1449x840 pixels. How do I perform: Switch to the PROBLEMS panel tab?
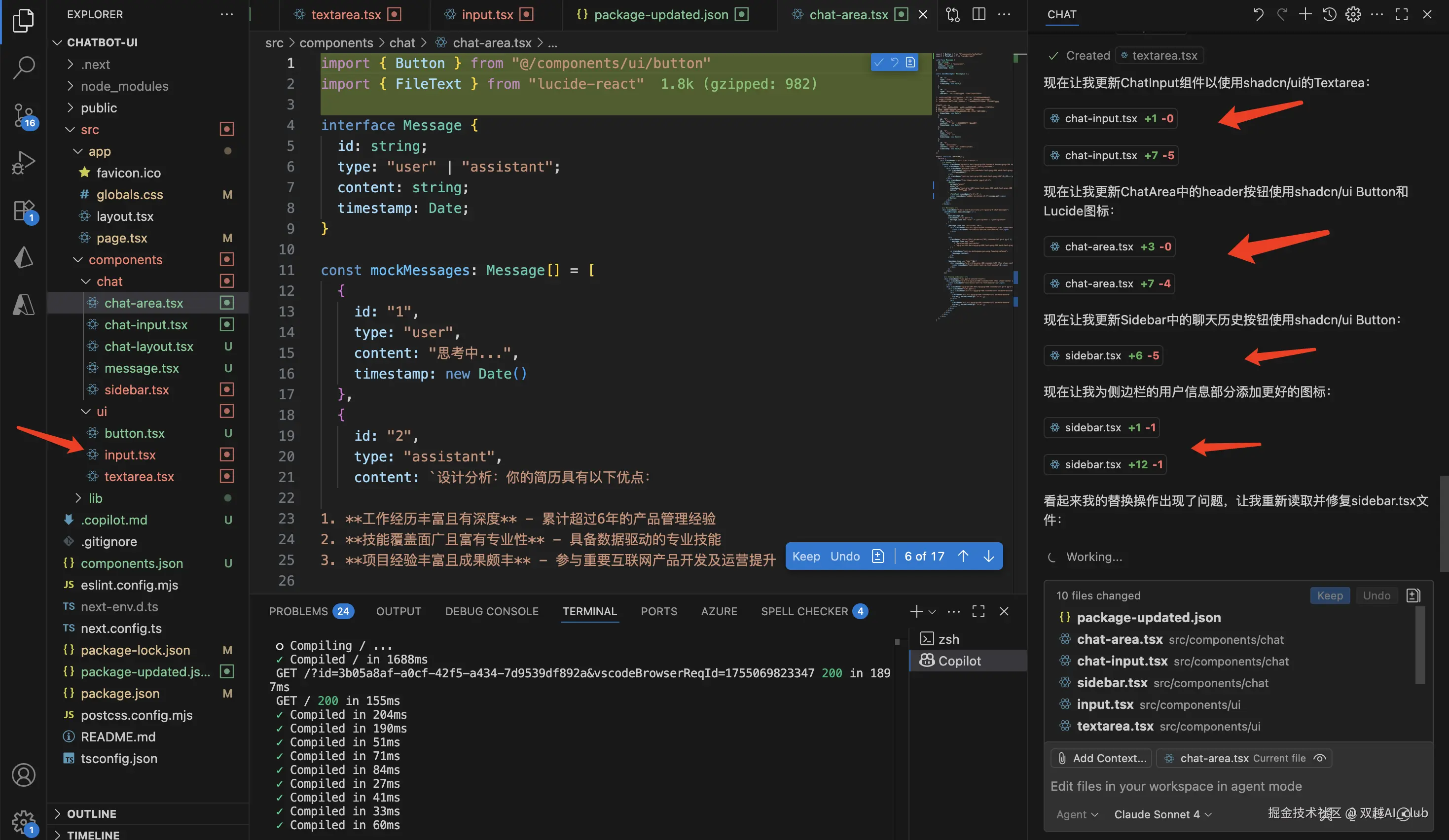(x=298, y=611)
